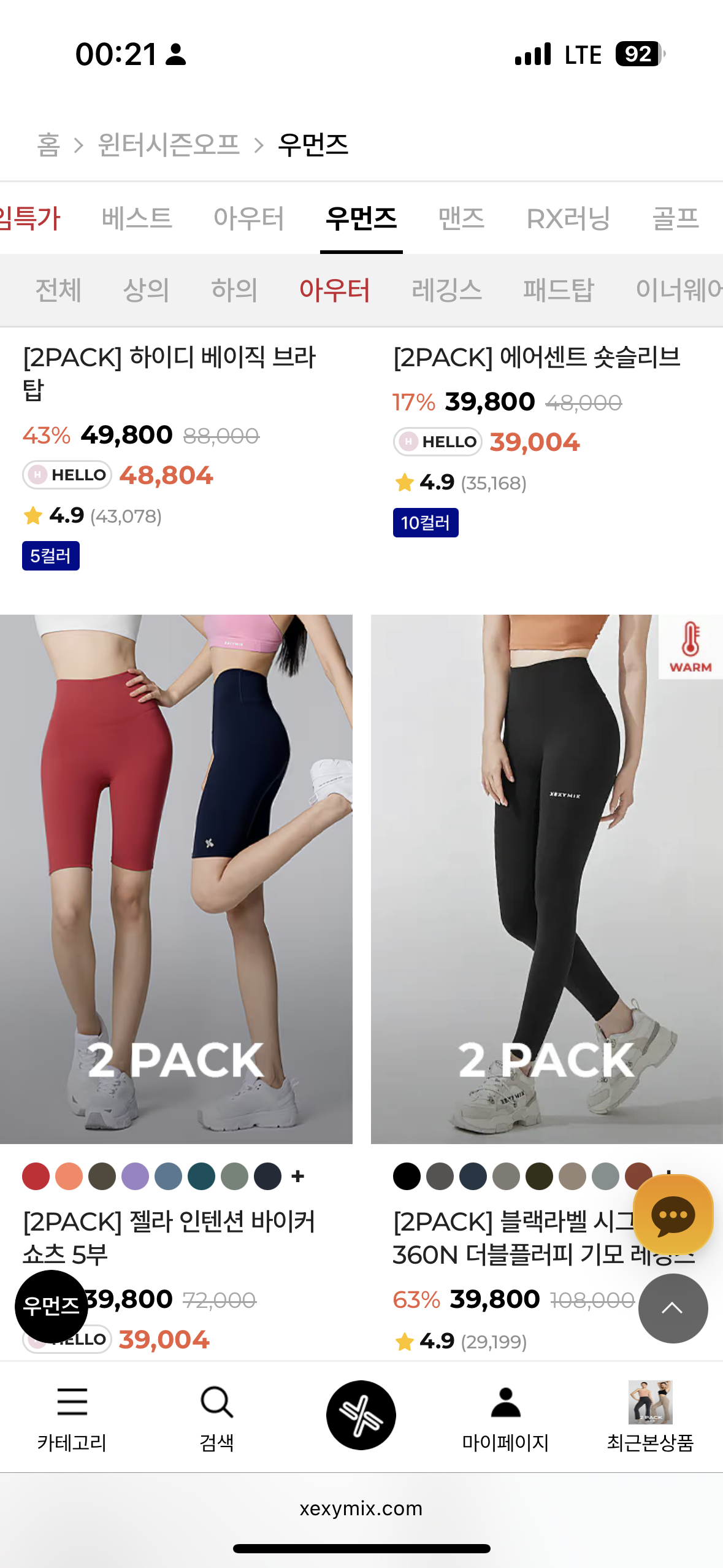Choose the red color swatch for biker shorts

(36, 1176)
